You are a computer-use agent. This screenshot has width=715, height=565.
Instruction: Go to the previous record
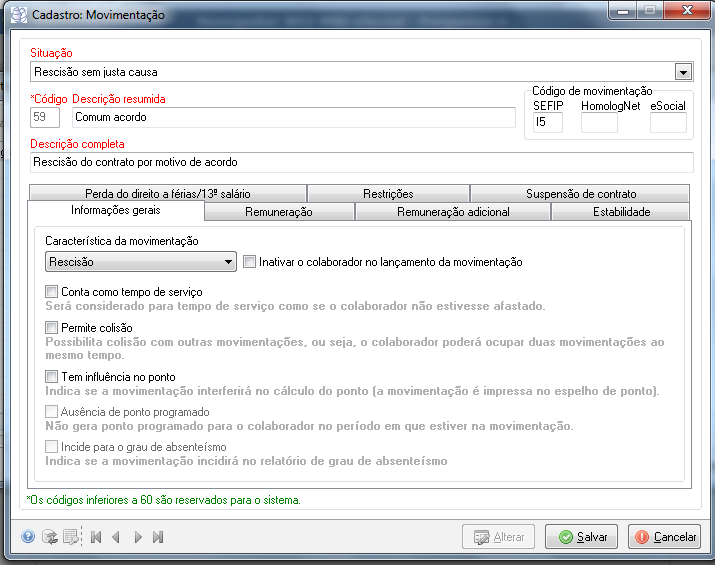(116, 537)
